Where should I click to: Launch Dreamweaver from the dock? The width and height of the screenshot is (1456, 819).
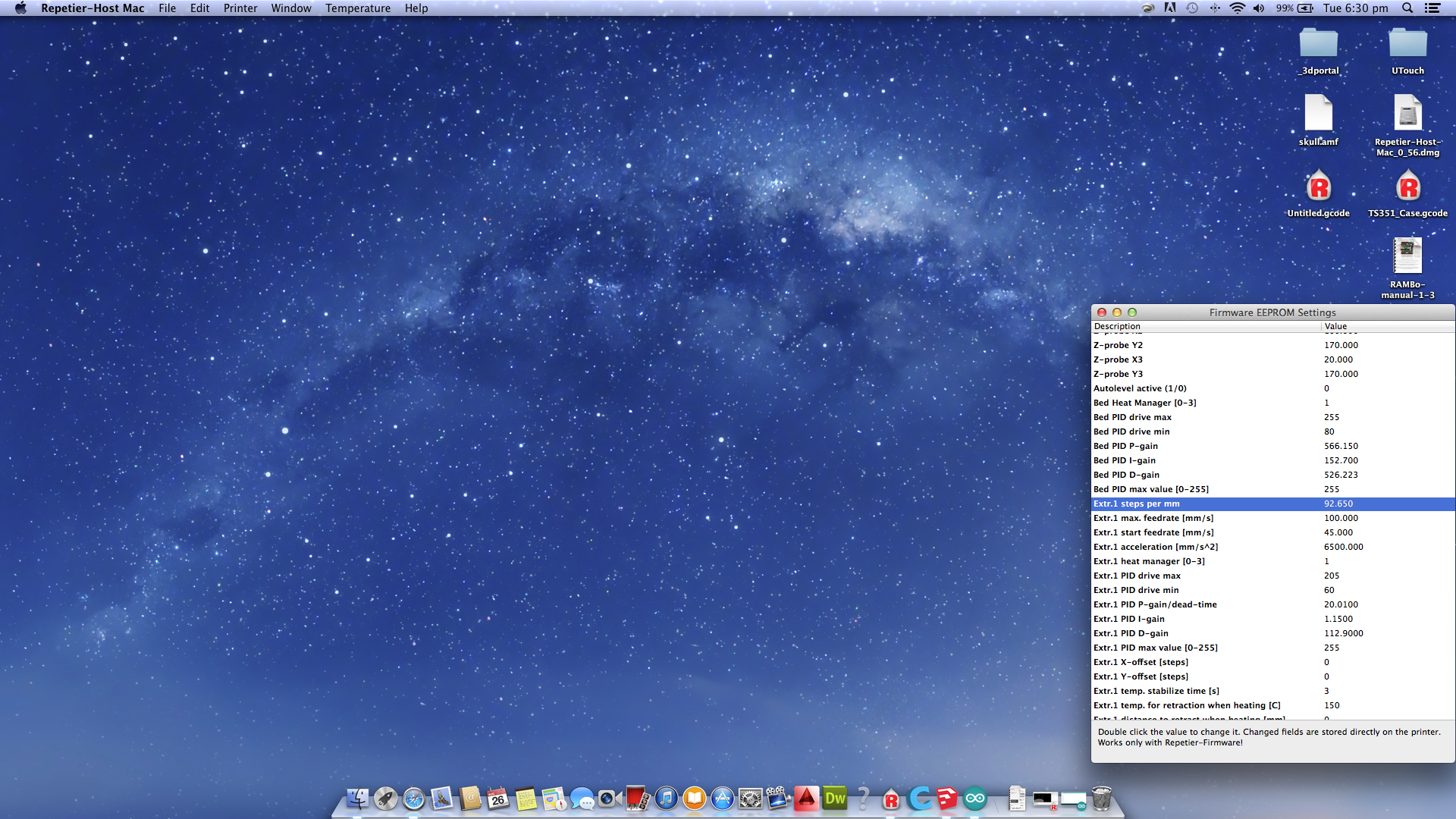click(835, 799)
